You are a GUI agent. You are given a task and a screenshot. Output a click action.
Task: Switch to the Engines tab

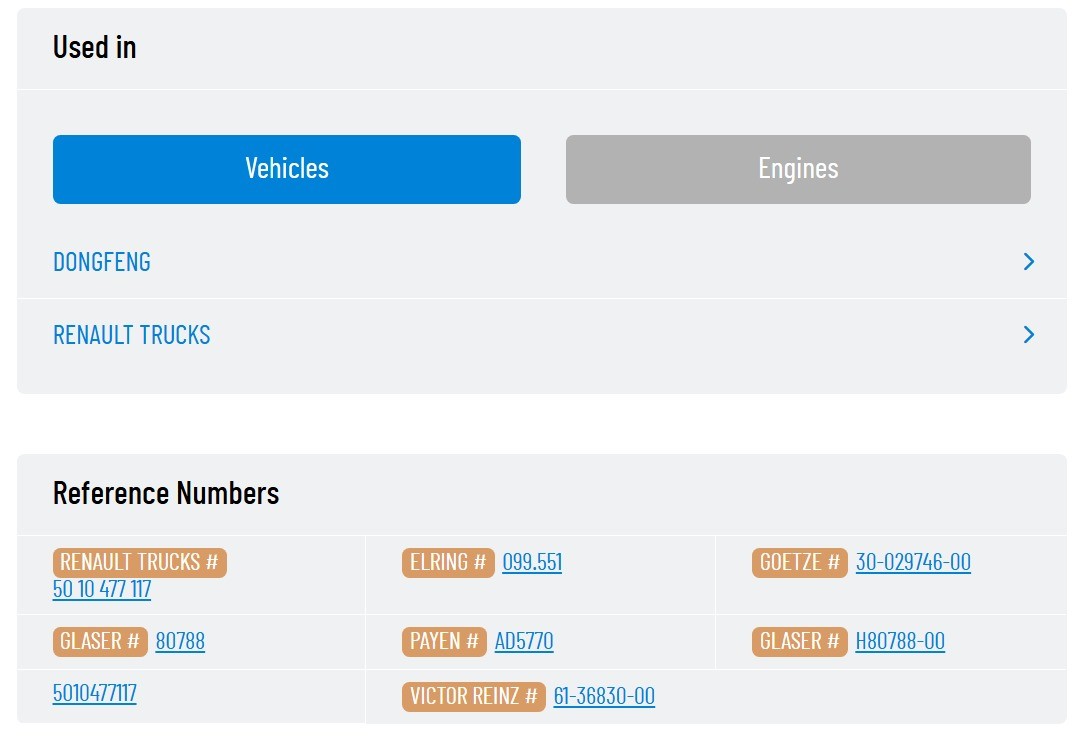798,169
